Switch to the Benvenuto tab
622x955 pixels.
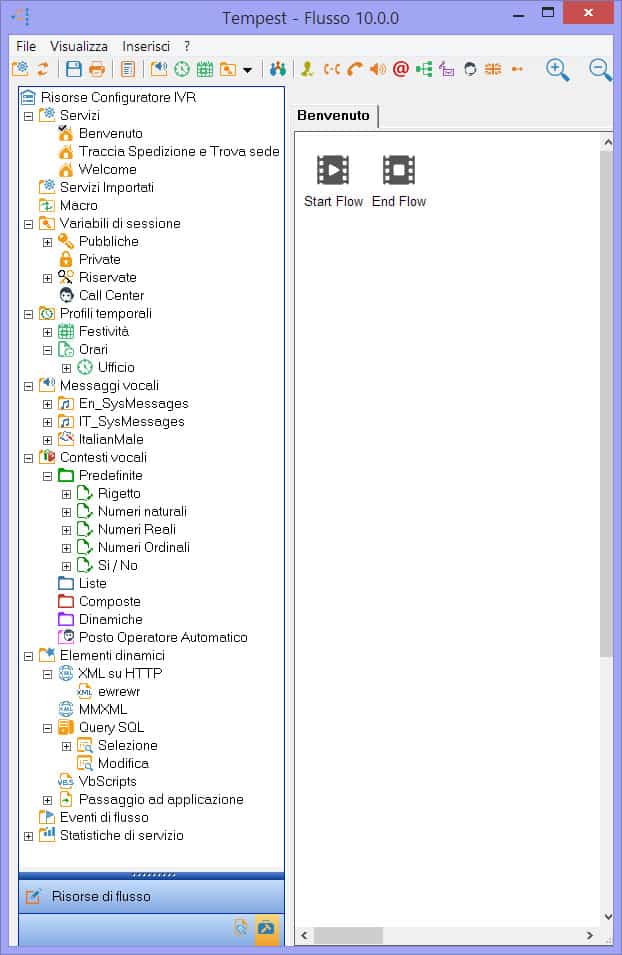tap(333, 116)
